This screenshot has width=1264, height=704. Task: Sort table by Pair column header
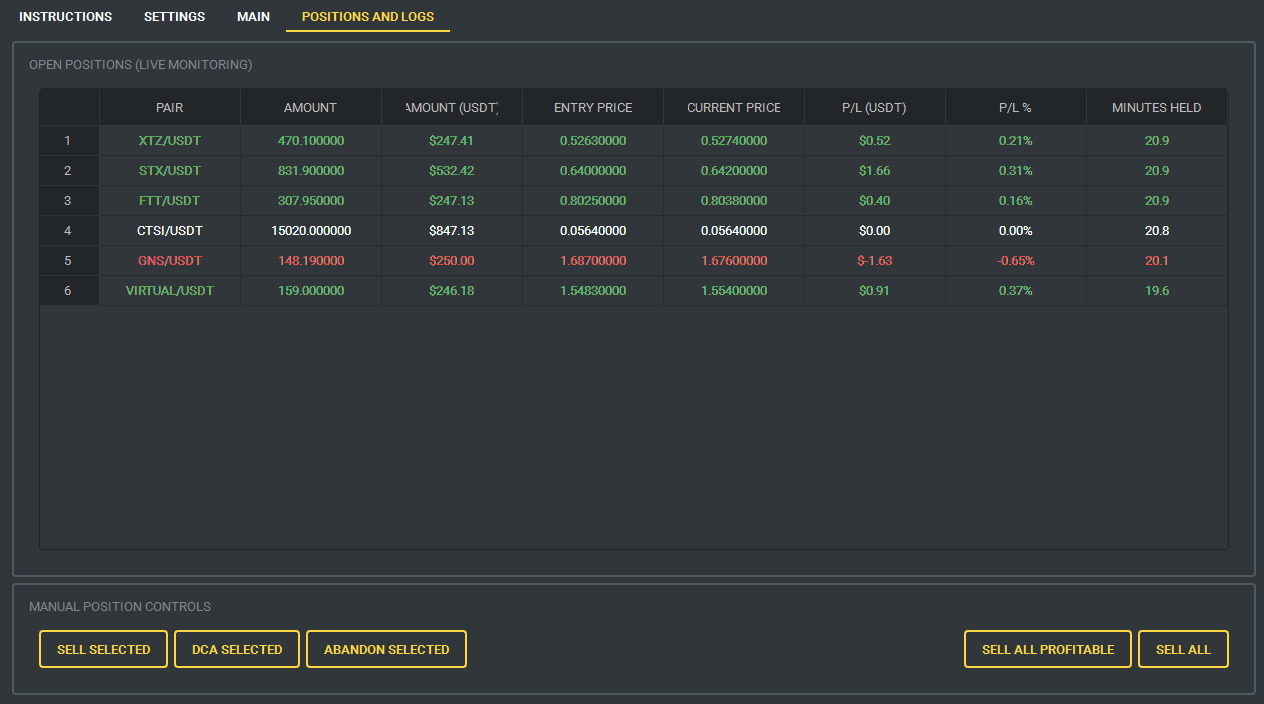click(x=170, y=108)
